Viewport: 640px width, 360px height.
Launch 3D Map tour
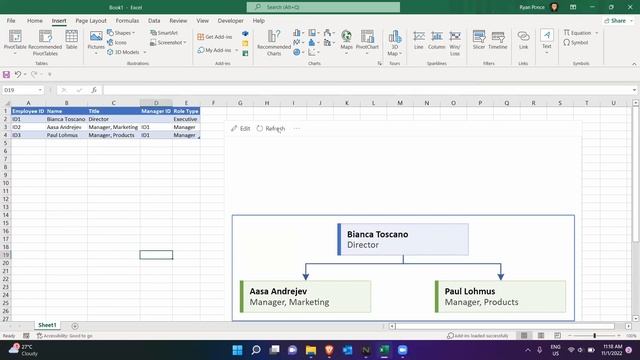394,42
